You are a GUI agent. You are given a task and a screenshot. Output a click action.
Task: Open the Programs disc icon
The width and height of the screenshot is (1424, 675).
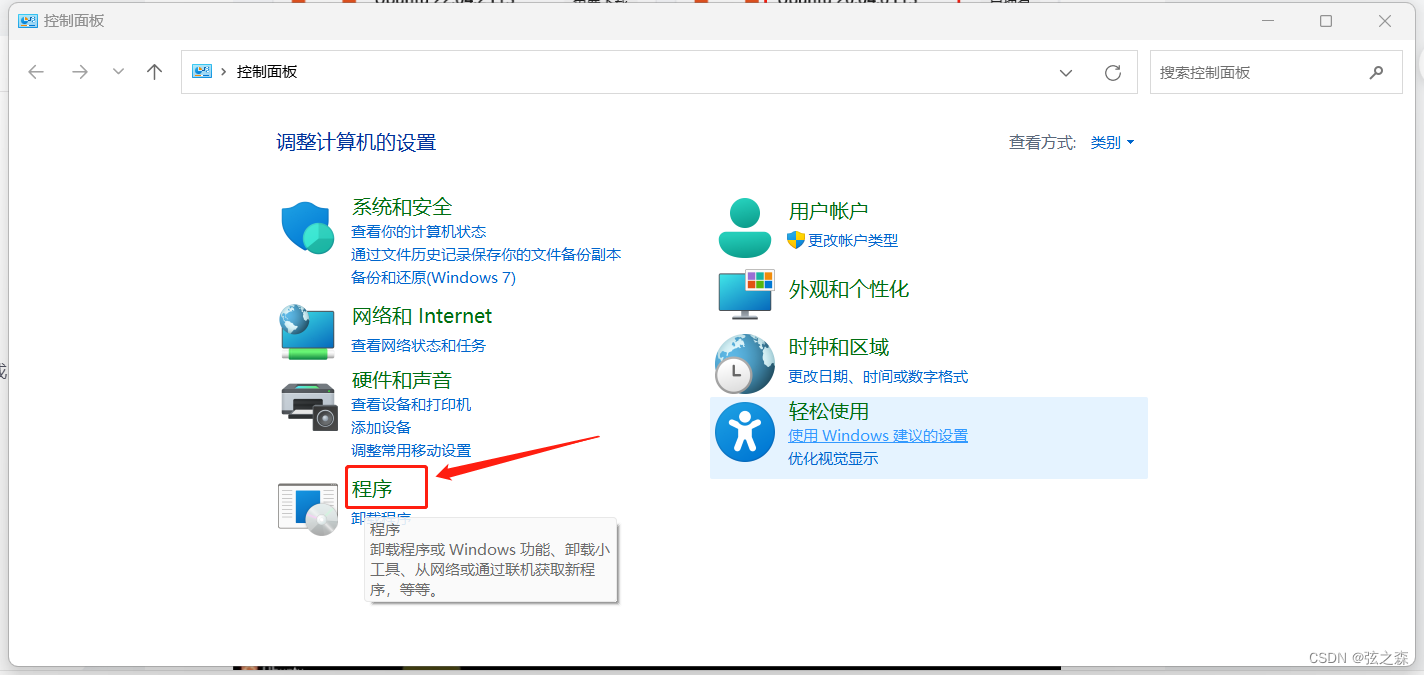click(308, 509)
